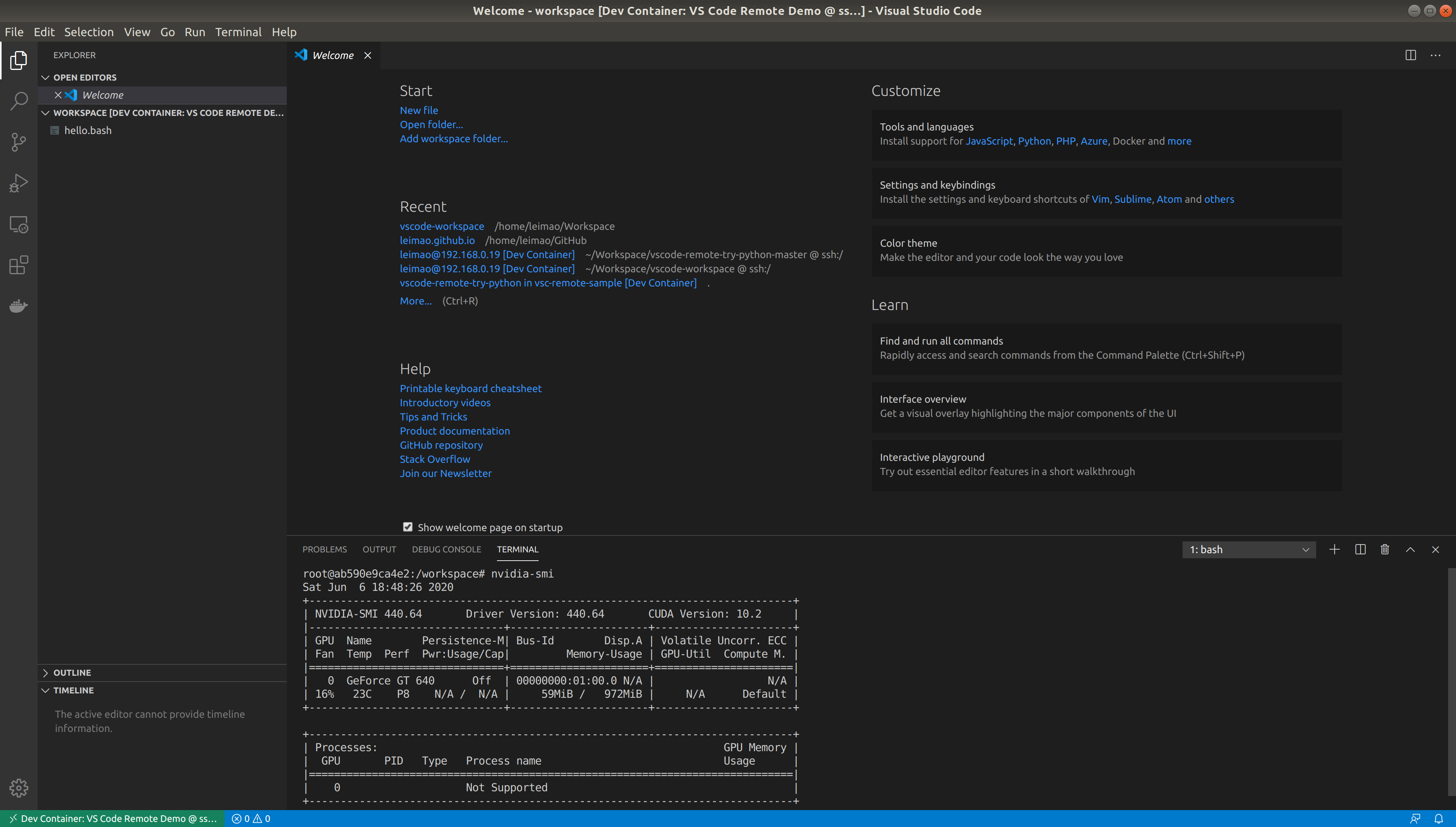Open the Docker view icon
Image resolution: width=1456 pixels, height=827 pixels.
pos(19,306)
